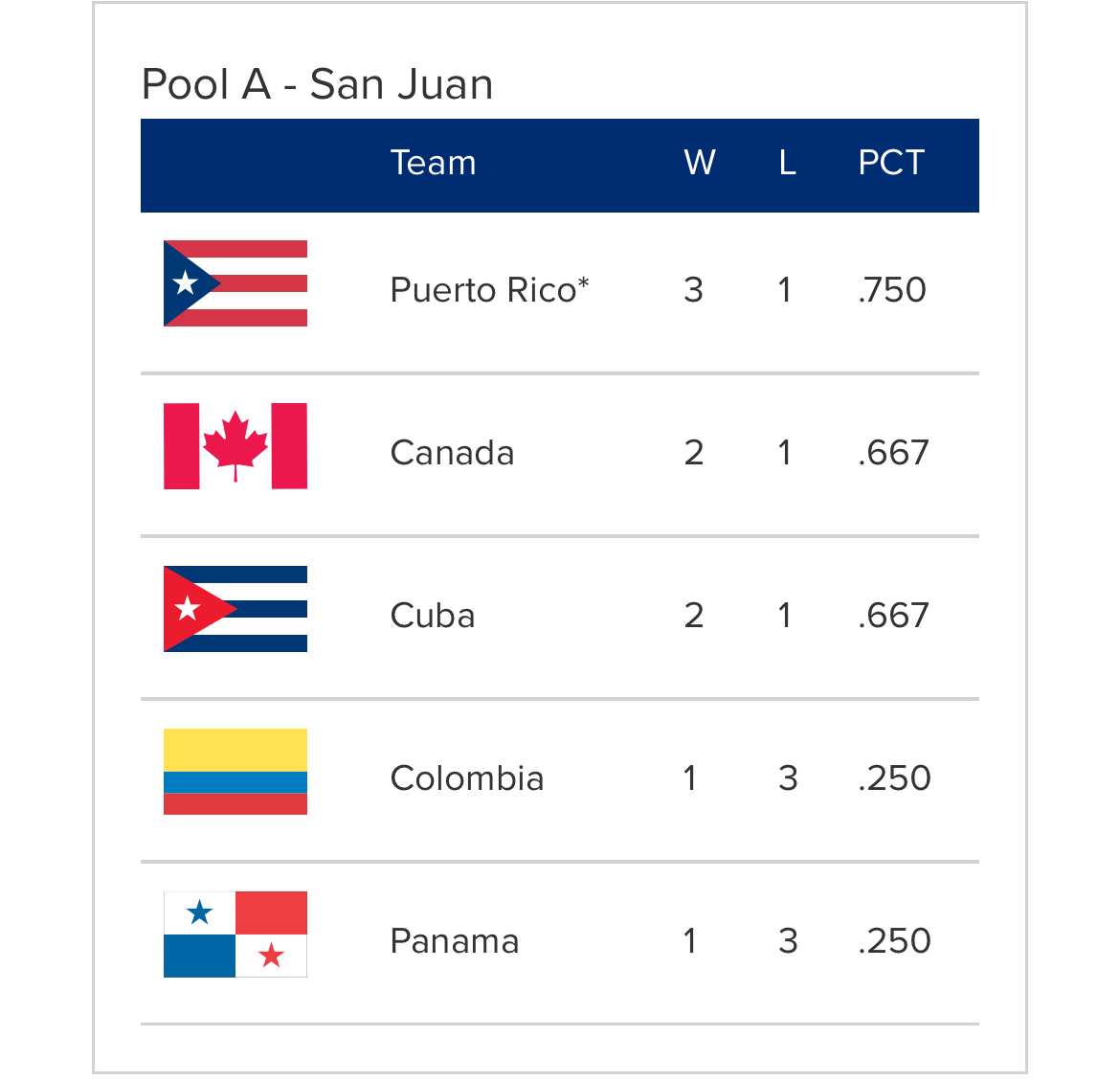Click Colombia's .250 percentage value

click(x=894, y=778)
